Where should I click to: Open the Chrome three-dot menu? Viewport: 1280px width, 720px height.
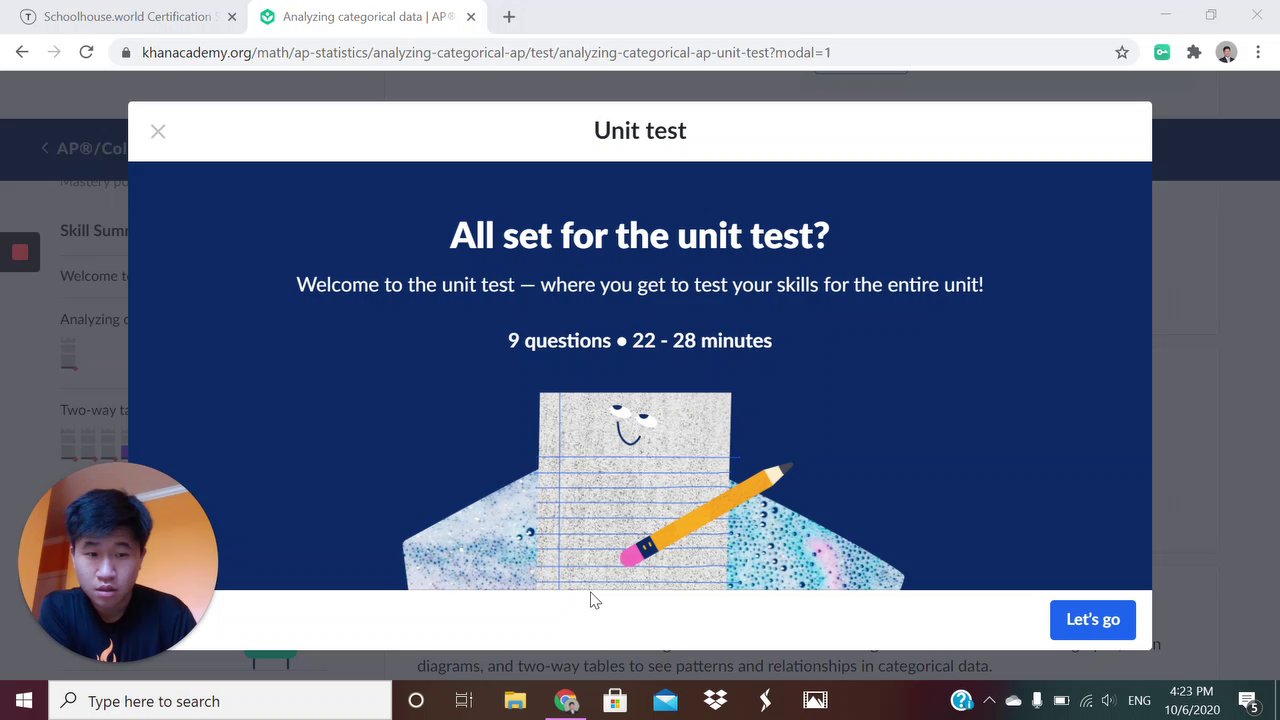coord(1257,52)
